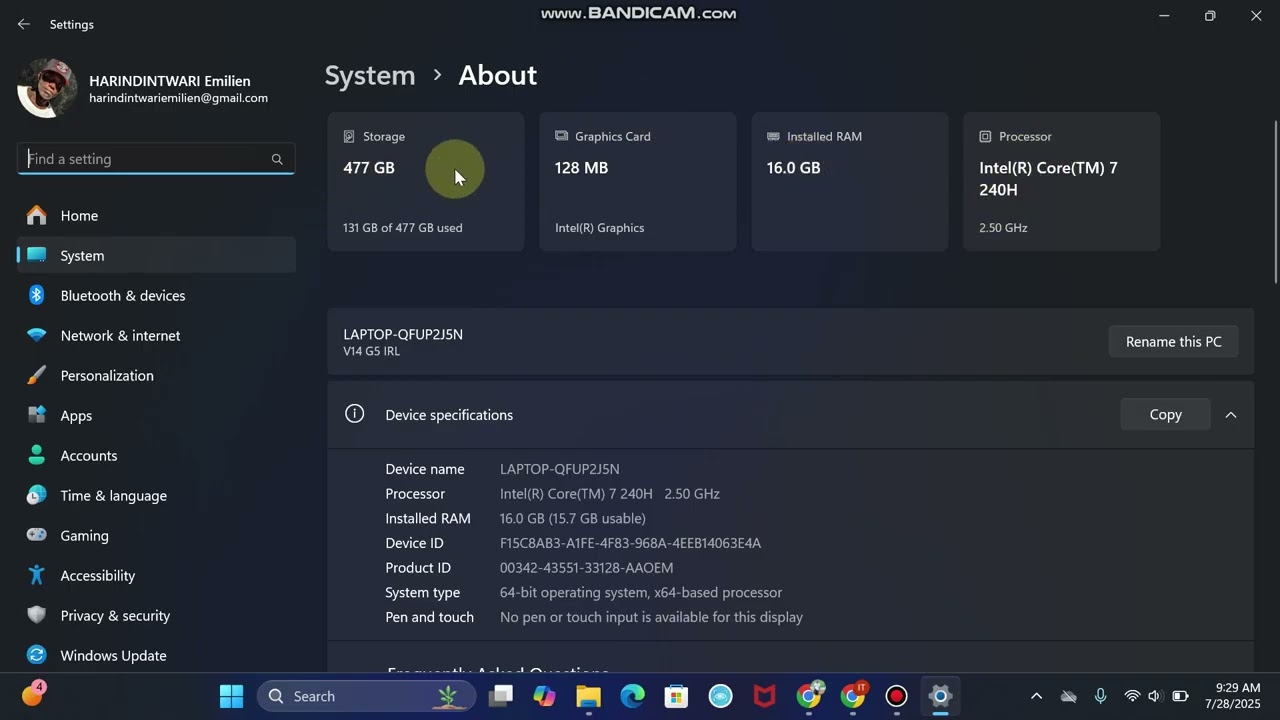The height and width of the screenshot is (720, 1280).
Task: Click the search magnifier in Find a setting
Action: click(x=277, y=159)
